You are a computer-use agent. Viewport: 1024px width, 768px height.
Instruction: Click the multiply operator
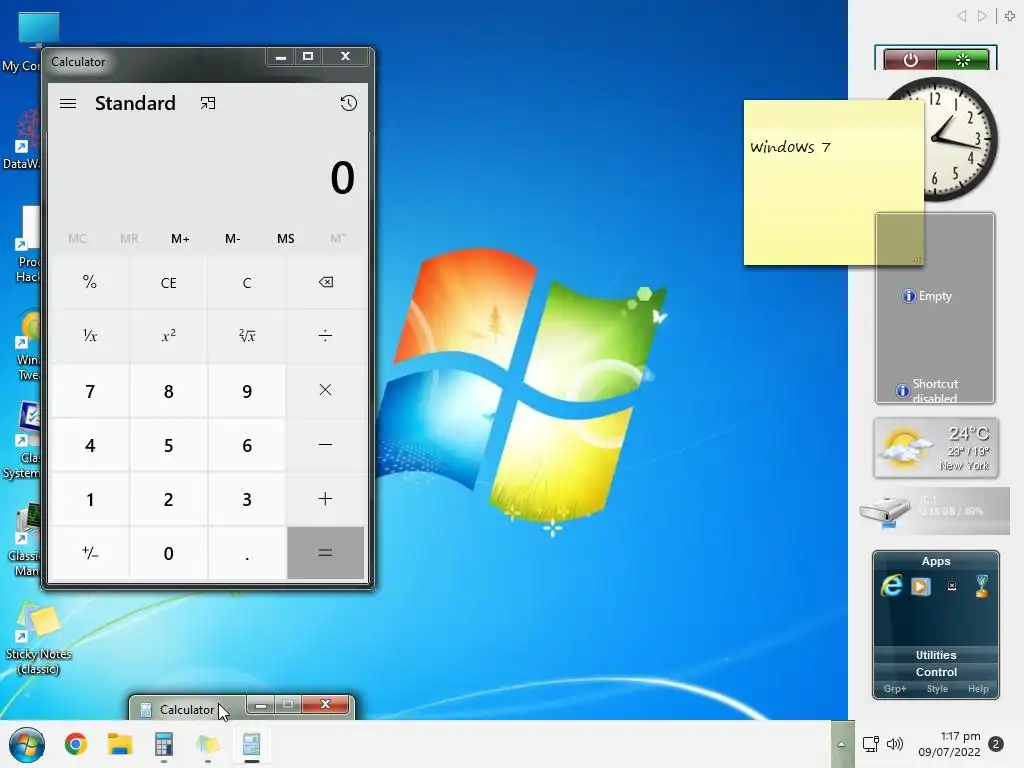(x=325, y=391)
